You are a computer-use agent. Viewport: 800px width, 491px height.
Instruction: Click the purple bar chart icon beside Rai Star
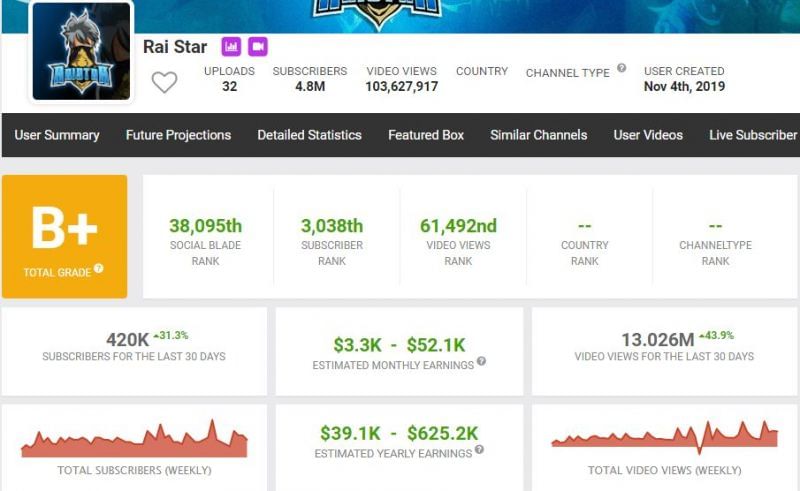tap(232, 47)
